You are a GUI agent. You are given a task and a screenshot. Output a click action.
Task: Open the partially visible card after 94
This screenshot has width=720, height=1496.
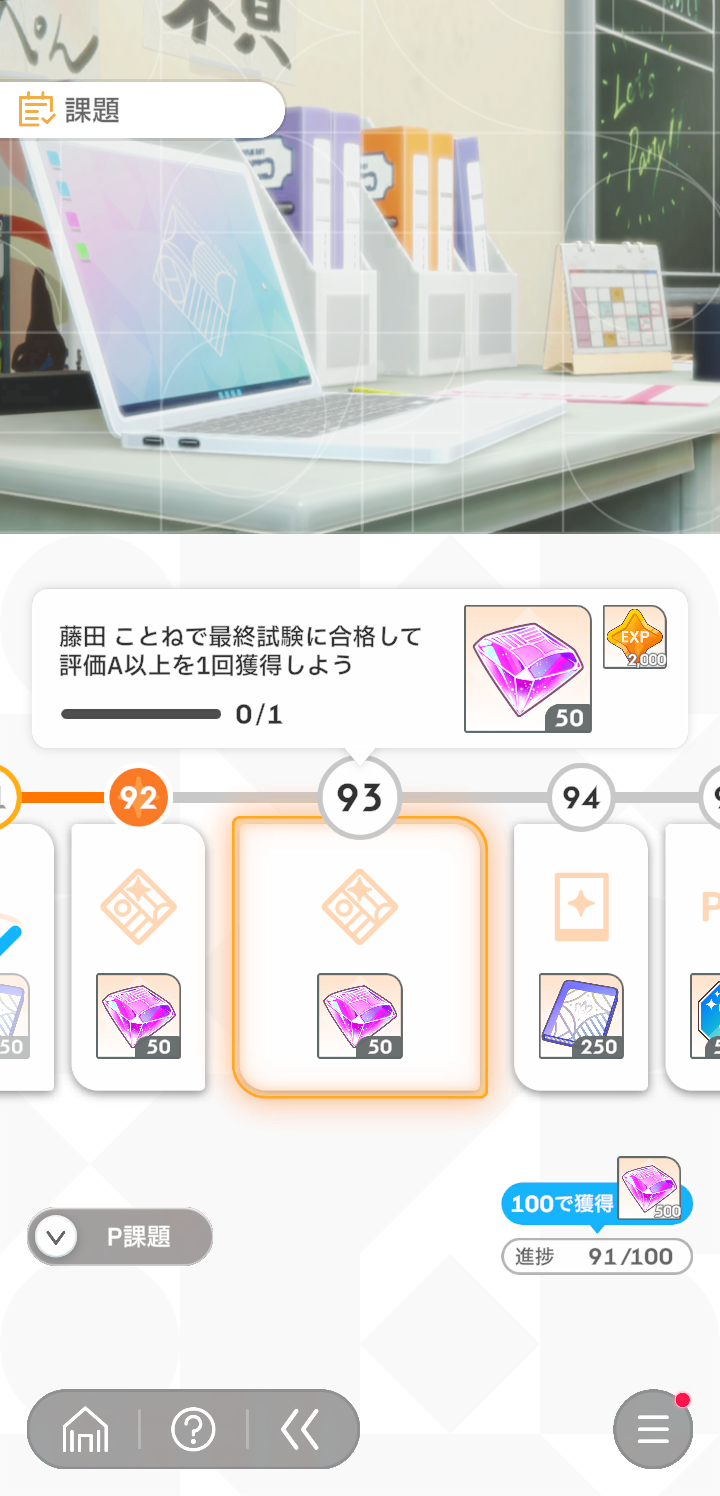point(693,957)
